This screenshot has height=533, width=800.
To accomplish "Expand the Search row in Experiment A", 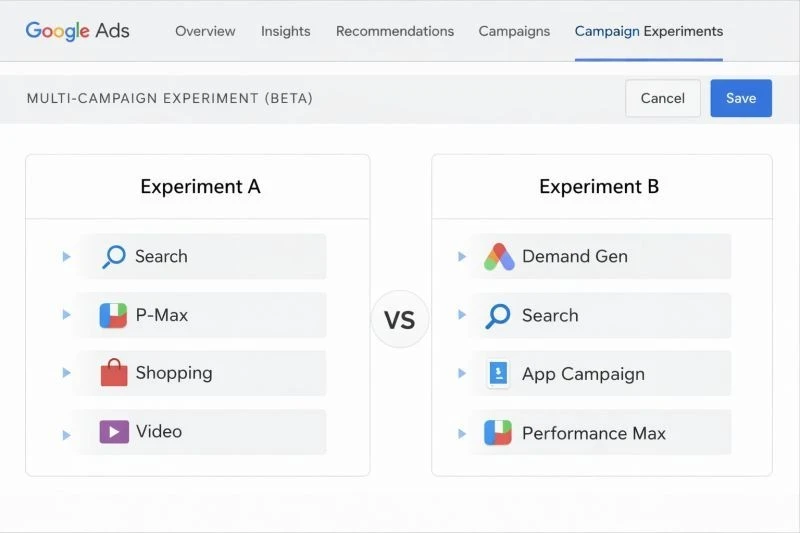I will tap(67, 257).
